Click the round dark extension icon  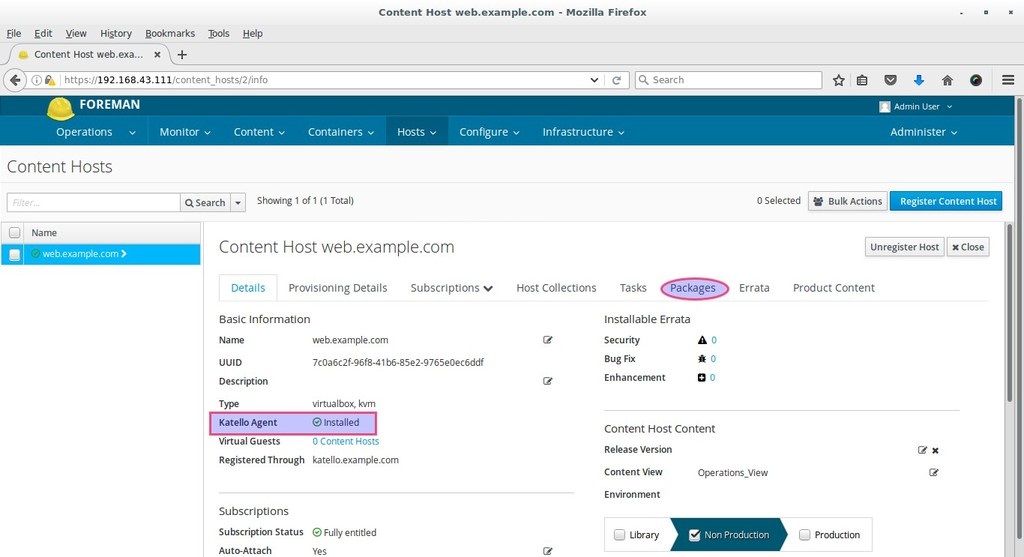click(x=976, y=80)
